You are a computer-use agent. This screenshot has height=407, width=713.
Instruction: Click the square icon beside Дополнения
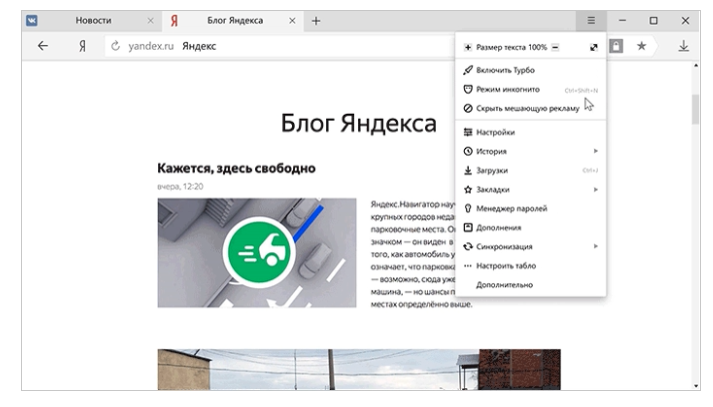pyautogui.click(x=468, y=227)
